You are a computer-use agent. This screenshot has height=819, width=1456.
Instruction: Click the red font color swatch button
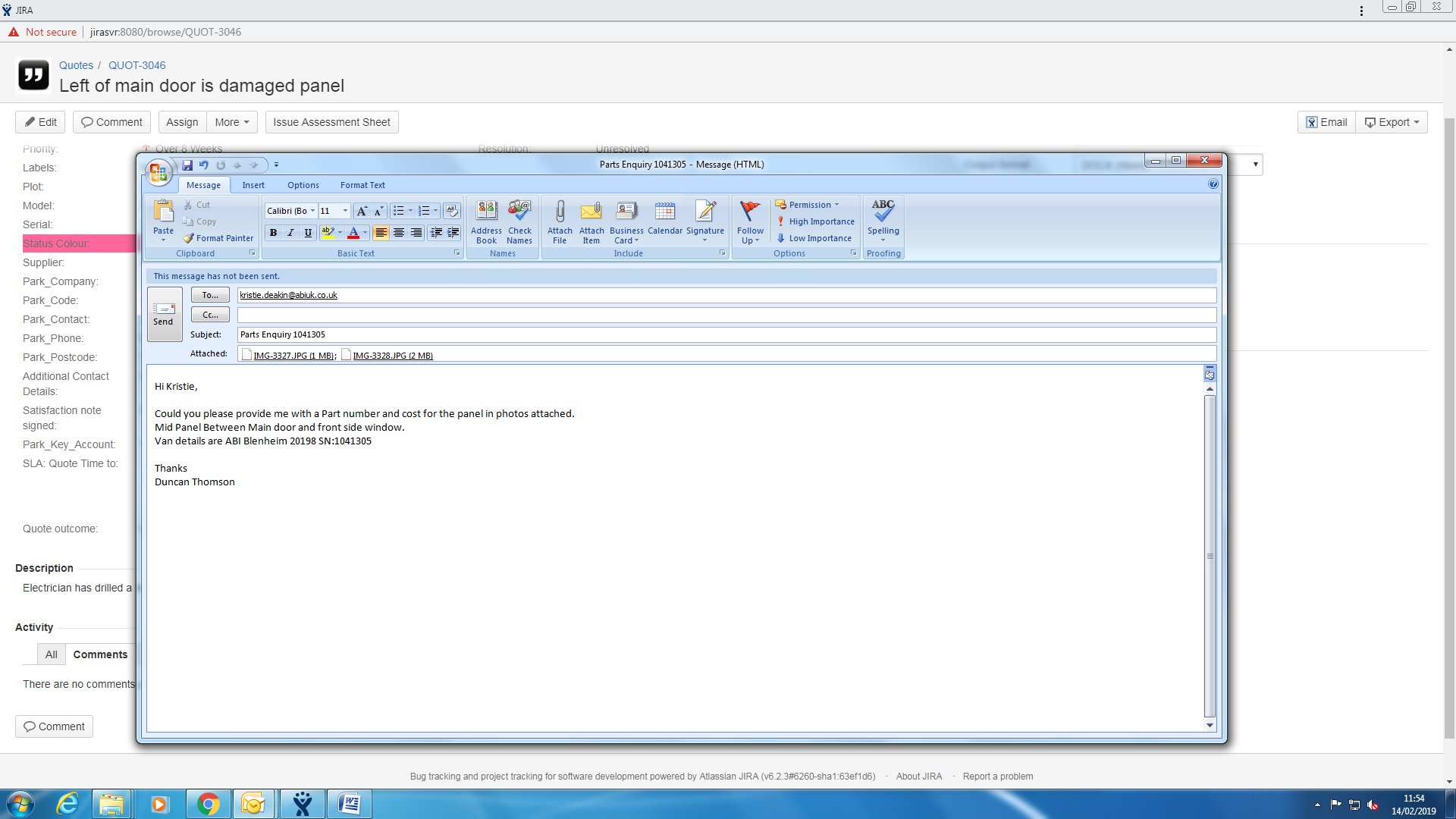tap(353, 233)
